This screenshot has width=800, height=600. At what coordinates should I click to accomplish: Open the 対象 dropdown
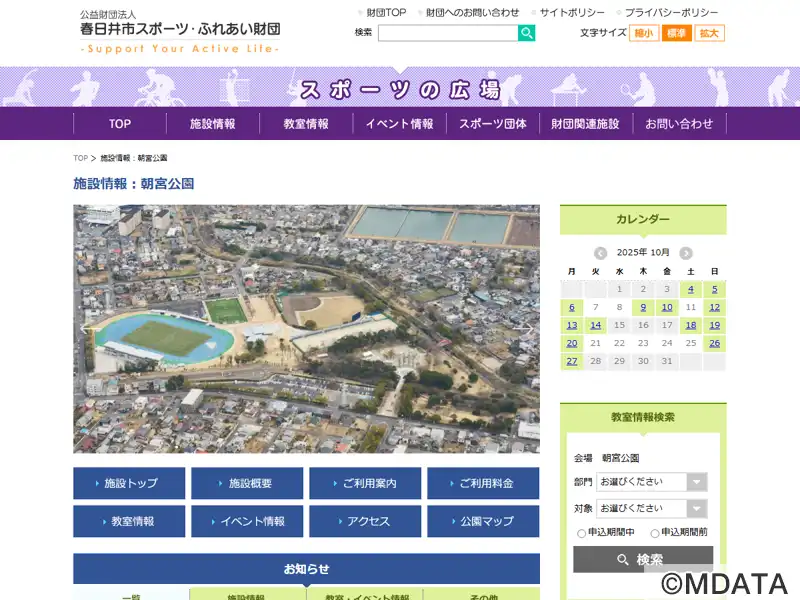pyautogui.click(x=651, y=508)
